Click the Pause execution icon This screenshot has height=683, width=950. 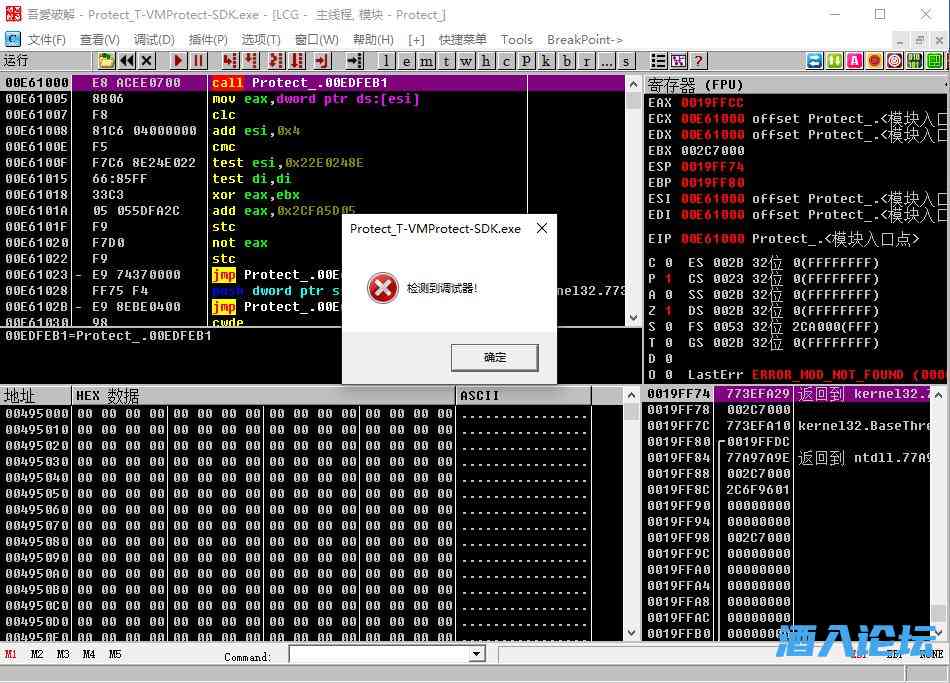click(199, 61)
